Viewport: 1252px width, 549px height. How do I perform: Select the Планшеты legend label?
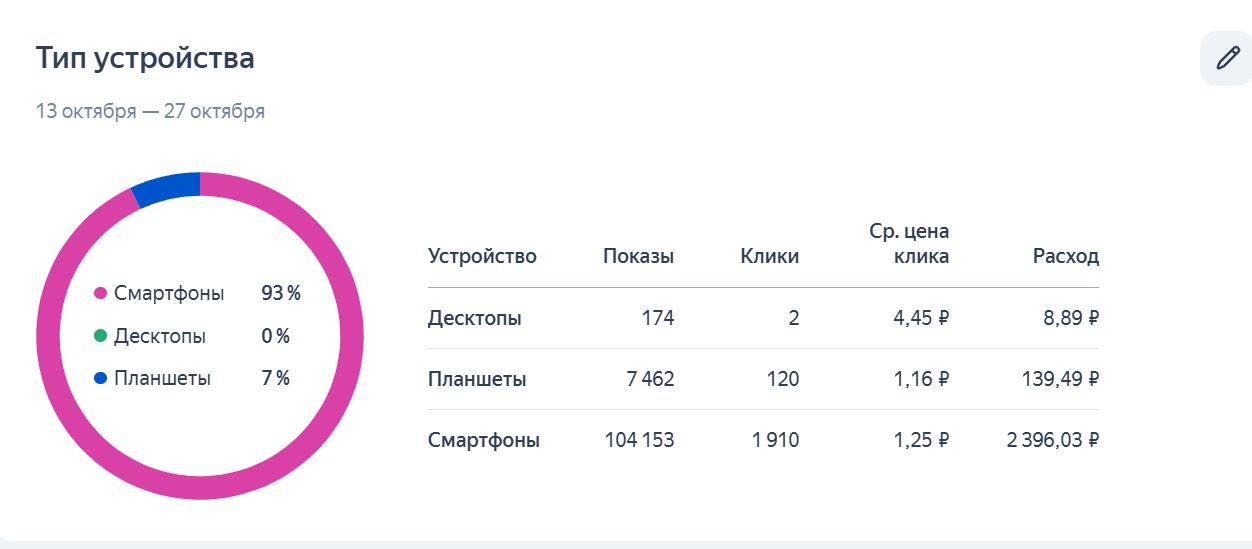(x=162, y=379)
